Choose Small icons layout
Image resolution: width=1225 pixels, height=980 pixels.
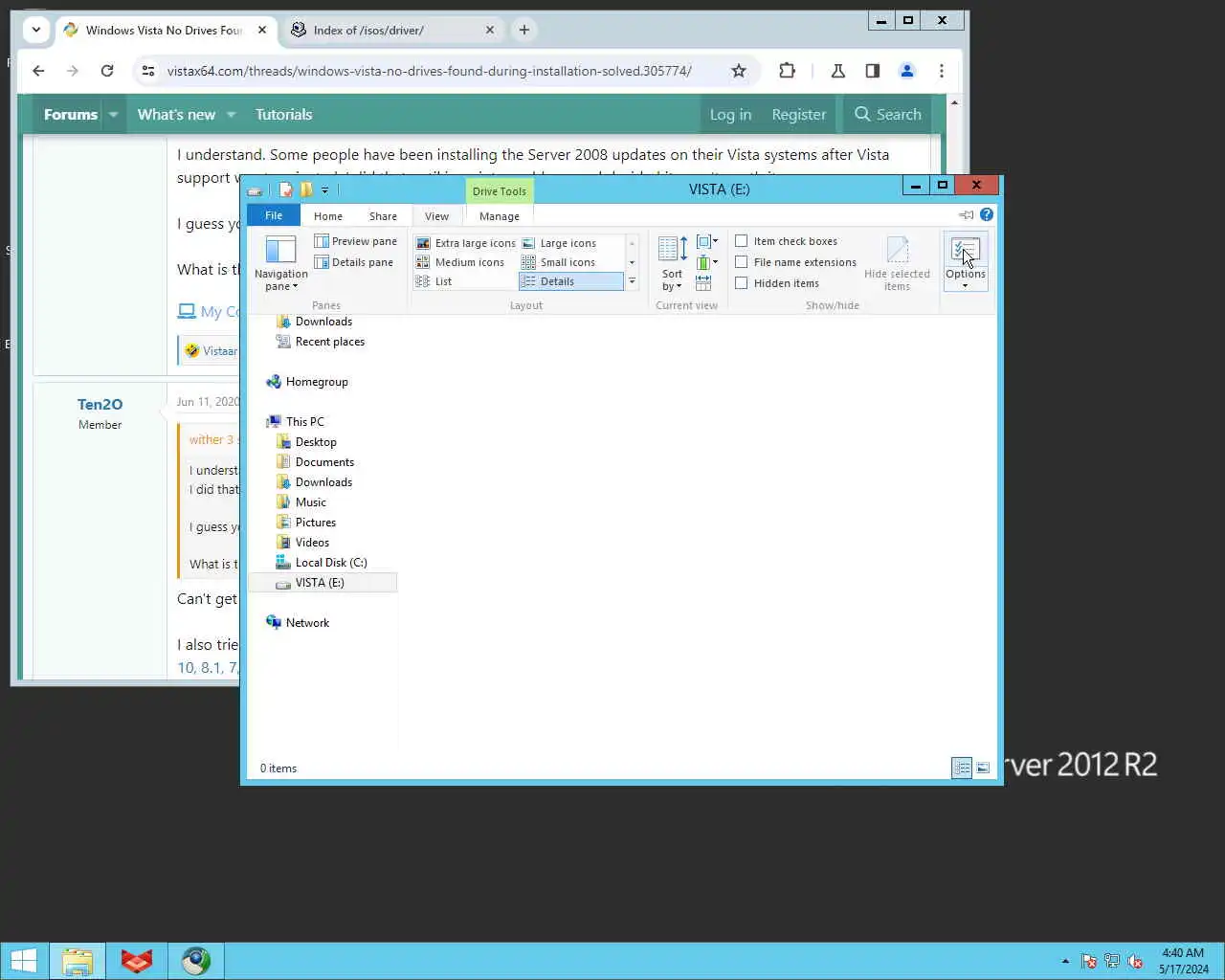(559, 262)
